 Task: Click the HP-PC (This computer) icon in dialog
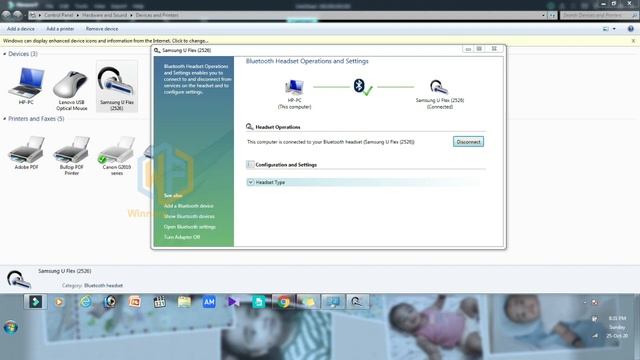tap(294, 87)
